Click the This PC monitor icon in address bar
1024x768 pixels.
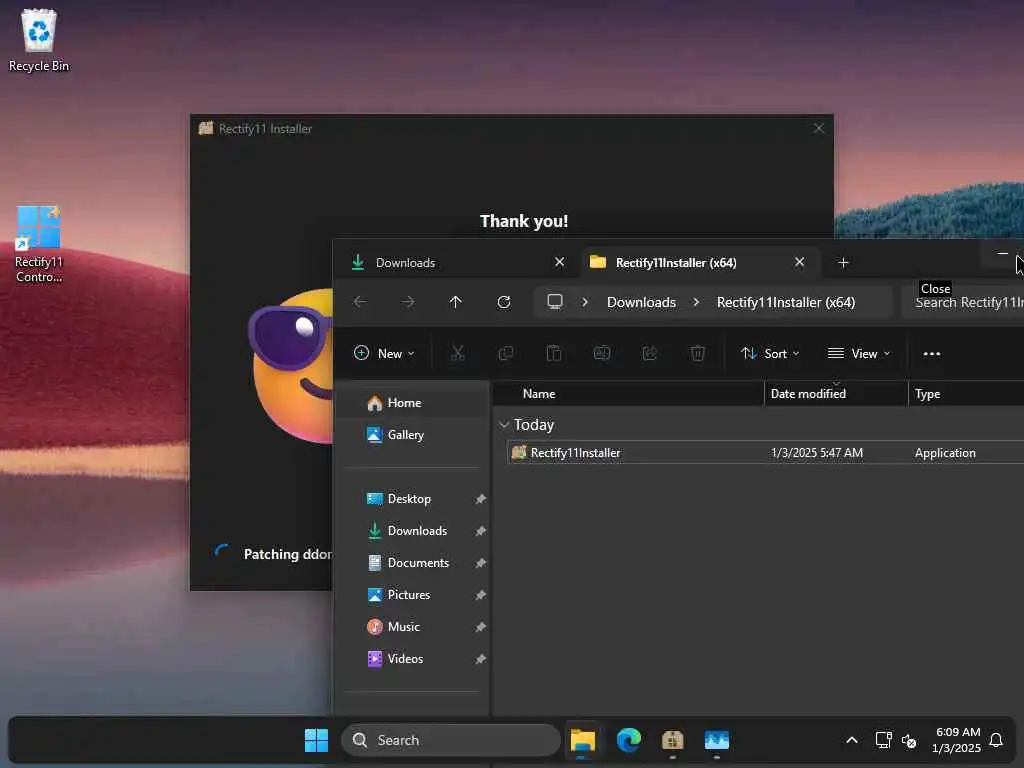point(555,302)
